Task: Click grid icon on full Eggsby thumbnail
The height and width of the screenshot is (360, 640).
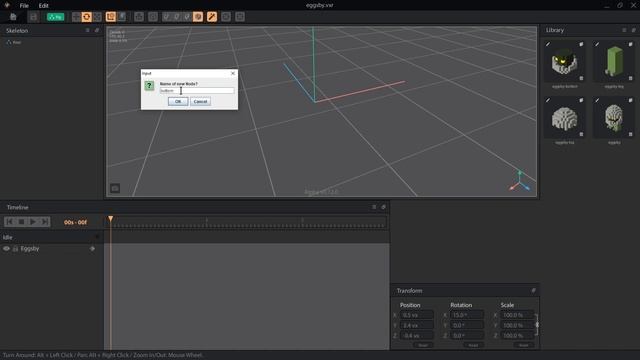Action: [x=631, y=134]
